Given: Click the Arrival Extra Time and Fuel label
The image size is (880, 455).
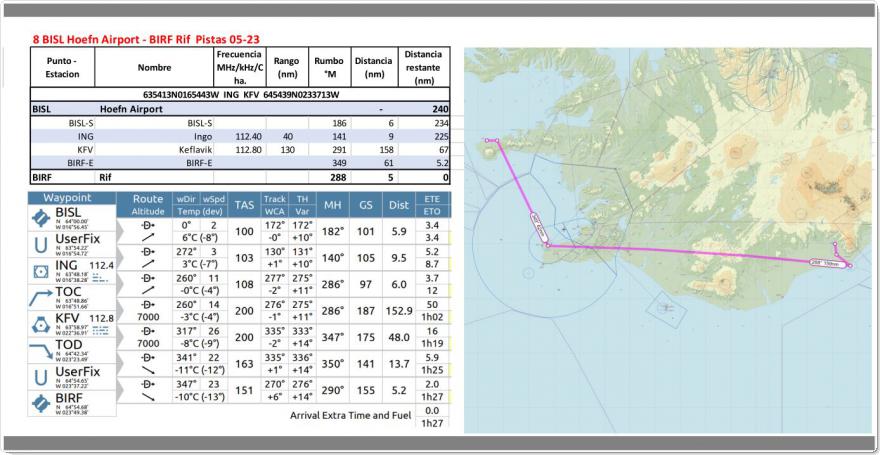Looking at the screenshot, I should 350,416.
